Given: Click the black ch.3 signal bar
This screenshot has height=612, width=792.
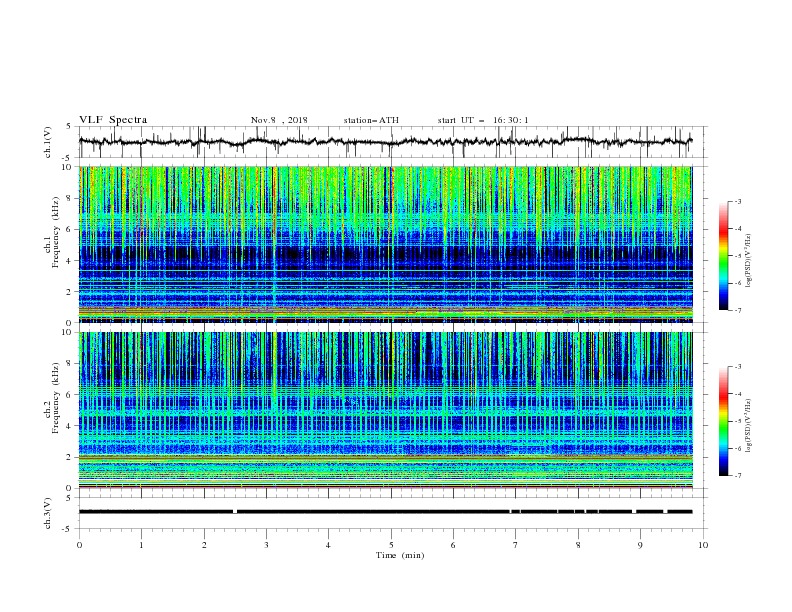Looking at the screenshot, I should point(385,512).
